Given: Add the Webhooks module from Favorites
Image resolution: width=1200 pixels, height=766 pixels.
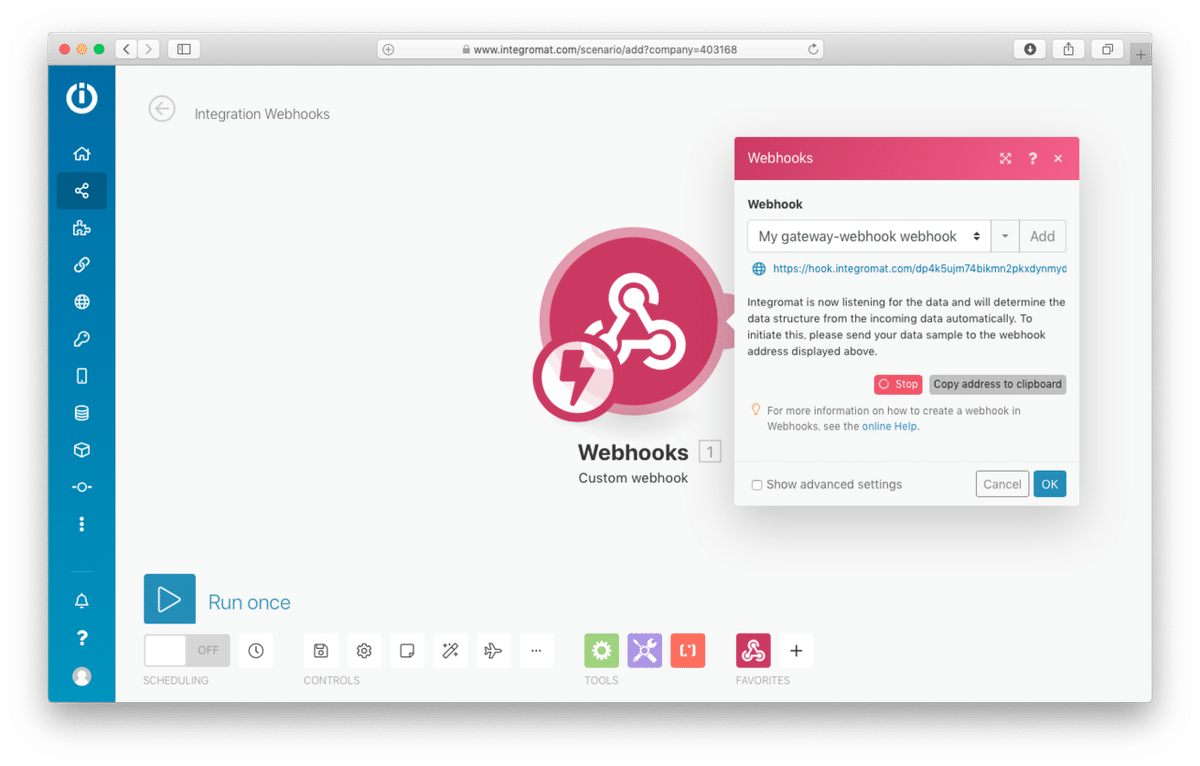Looking at the screenshot, I should (x=753, y=650).
